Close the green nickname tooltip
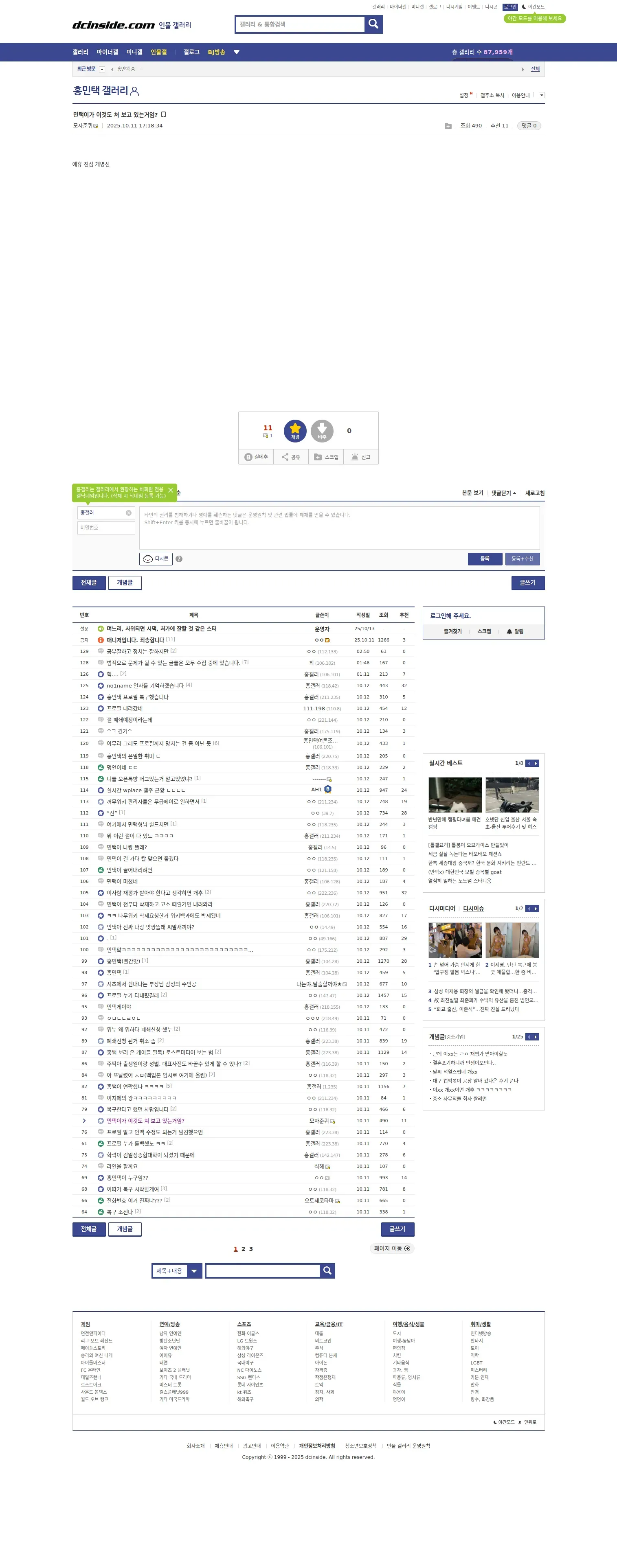617x1568 pixels. tap(171, 490)
